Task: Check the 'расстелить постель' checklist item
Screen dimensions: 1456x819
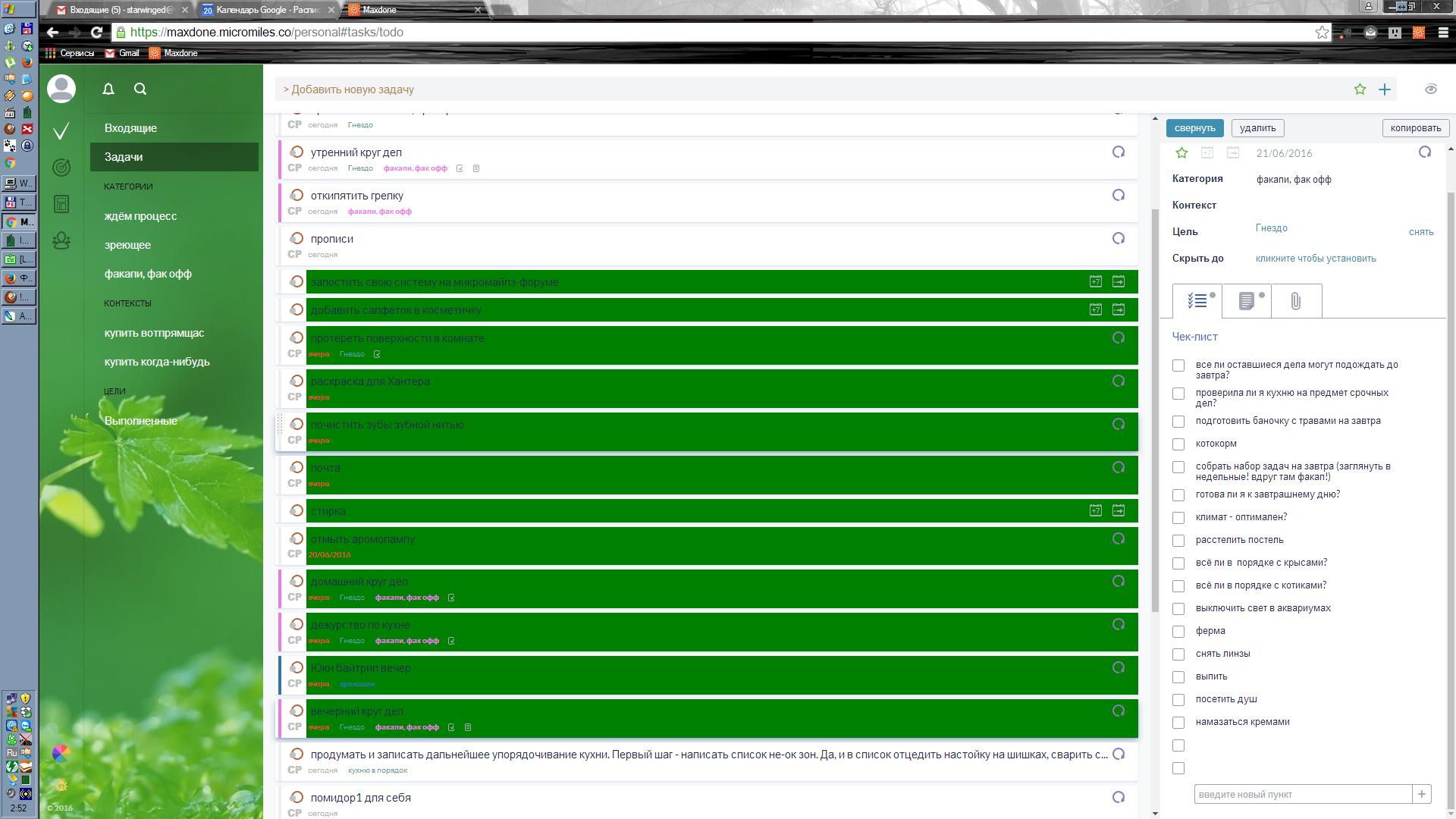Action: (1178, 541)
